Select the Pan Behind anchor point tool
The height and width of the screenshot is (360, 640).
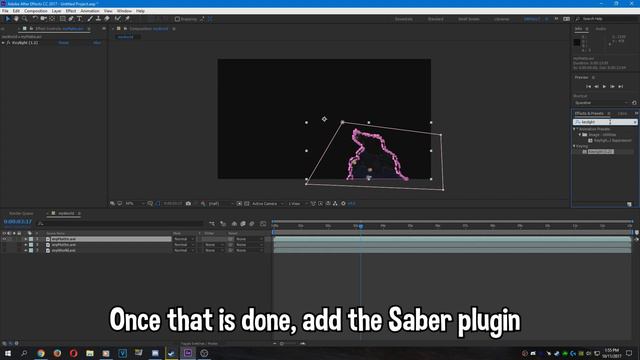52,19
